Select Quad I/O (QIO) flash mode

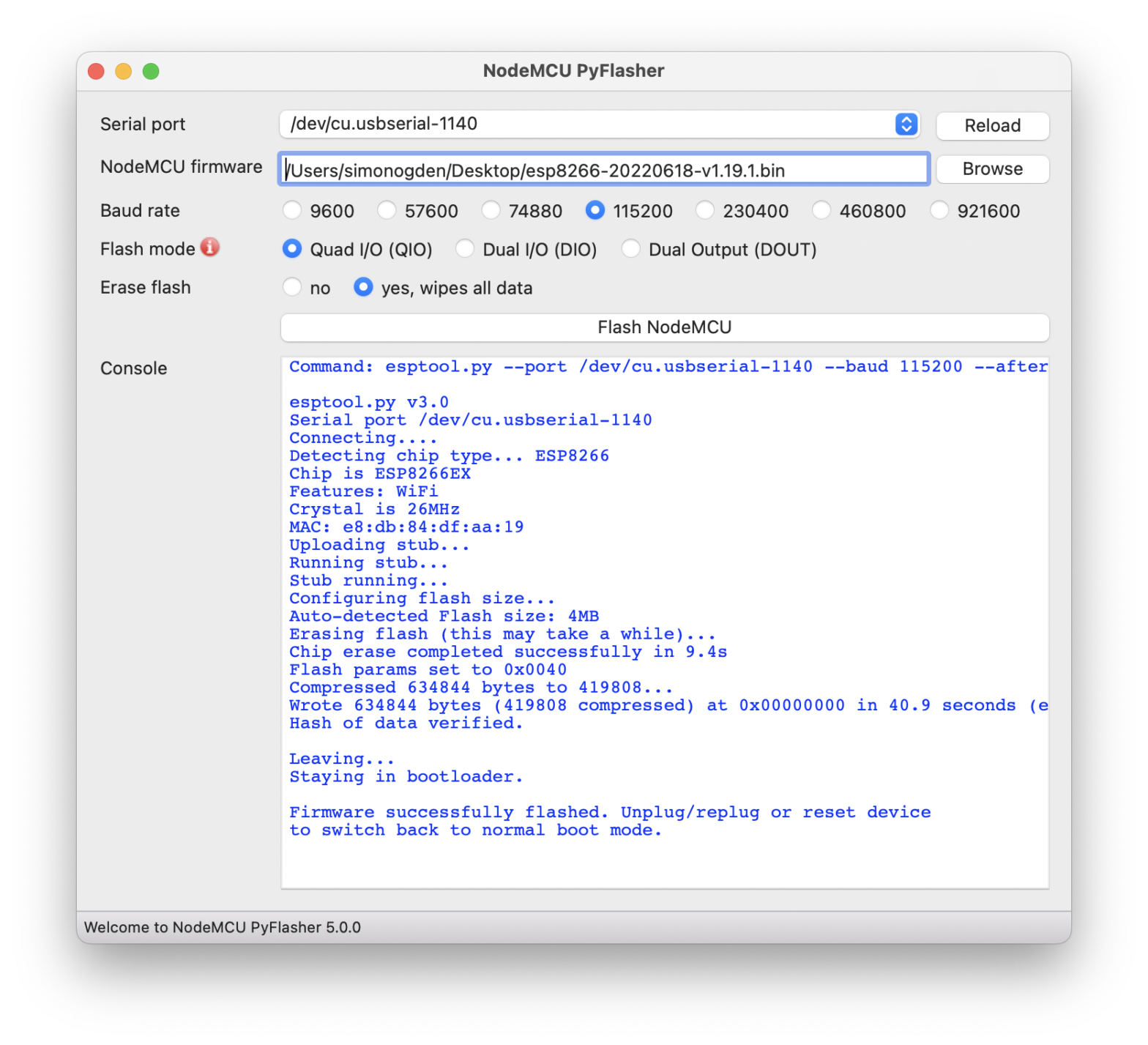292,250
